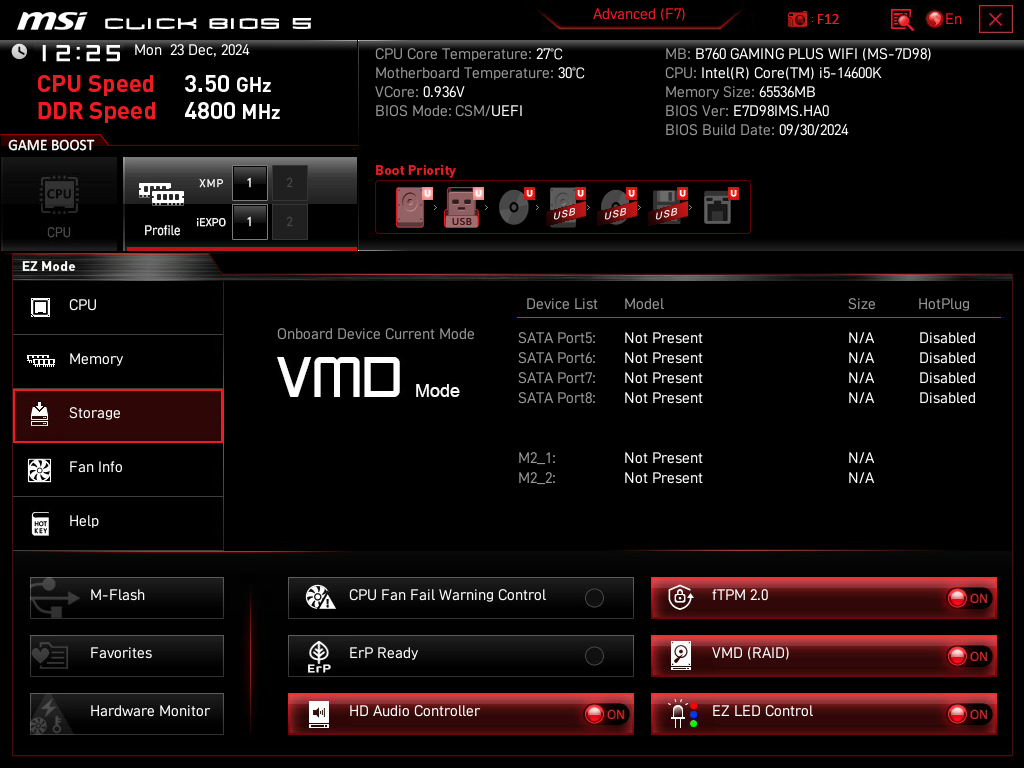The image size is (1024, 768).
Task: Select the USB key boot device icon
Action: 464,207
